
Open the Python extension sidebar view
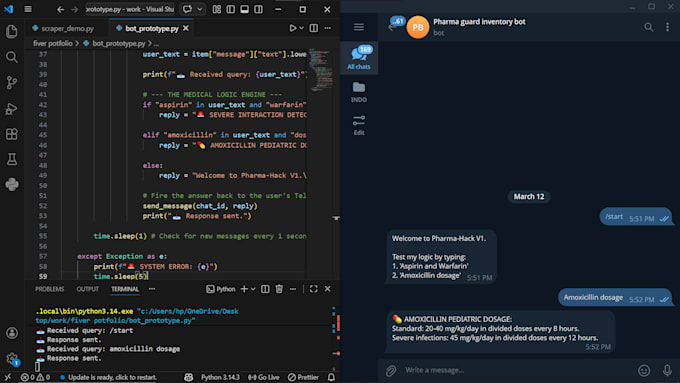point(12,185)
